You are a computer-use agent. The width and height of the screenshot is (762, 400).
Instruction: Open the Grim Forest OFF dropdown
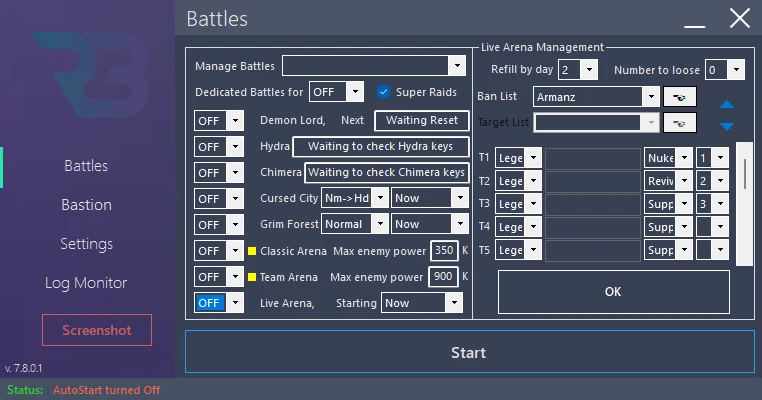coord(219,225)
